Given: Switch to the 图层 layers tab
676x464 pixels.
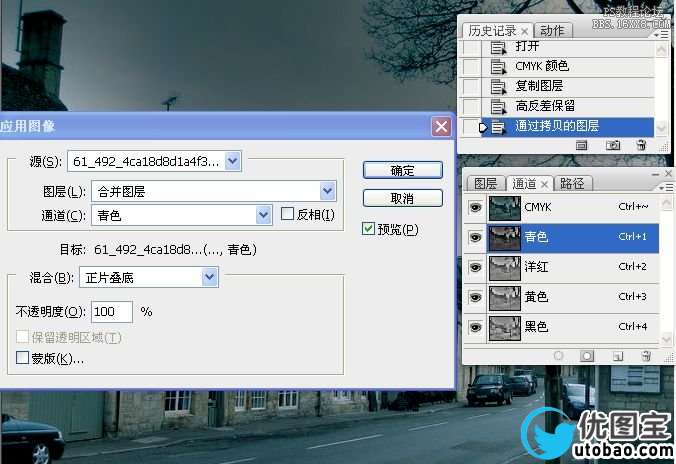Looking at the screenshot, I should point(485,184).
